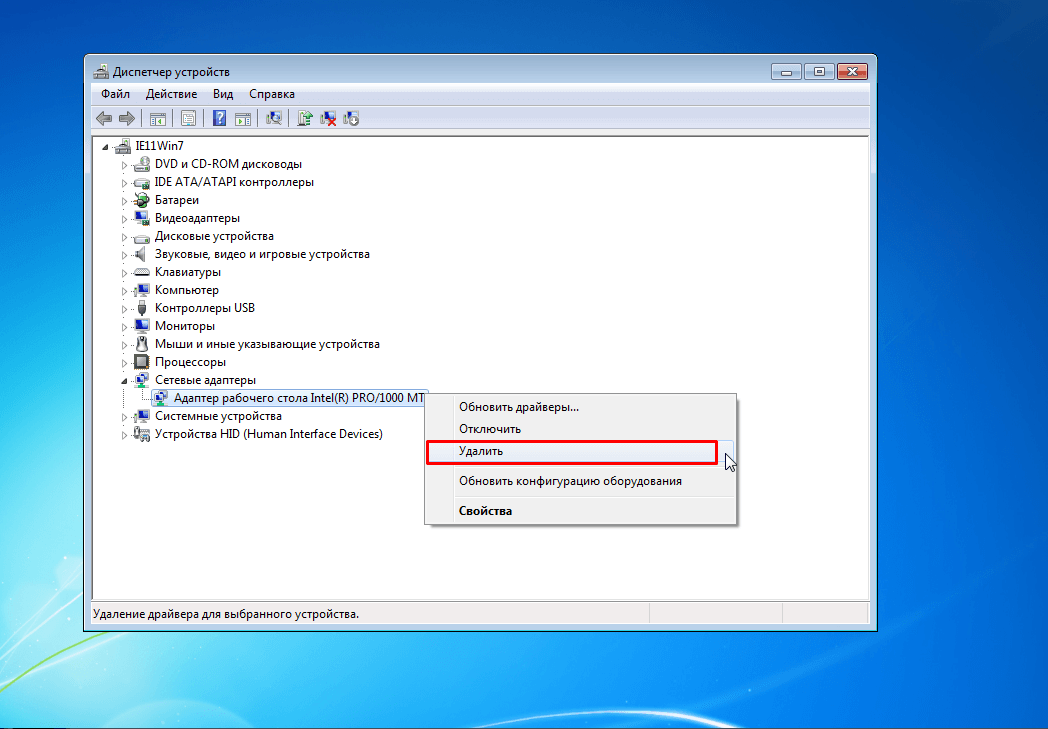Expand the Клавиатуры node
Image resolution: width=1048 pixels, height=729 pixels.
(124, 273)
